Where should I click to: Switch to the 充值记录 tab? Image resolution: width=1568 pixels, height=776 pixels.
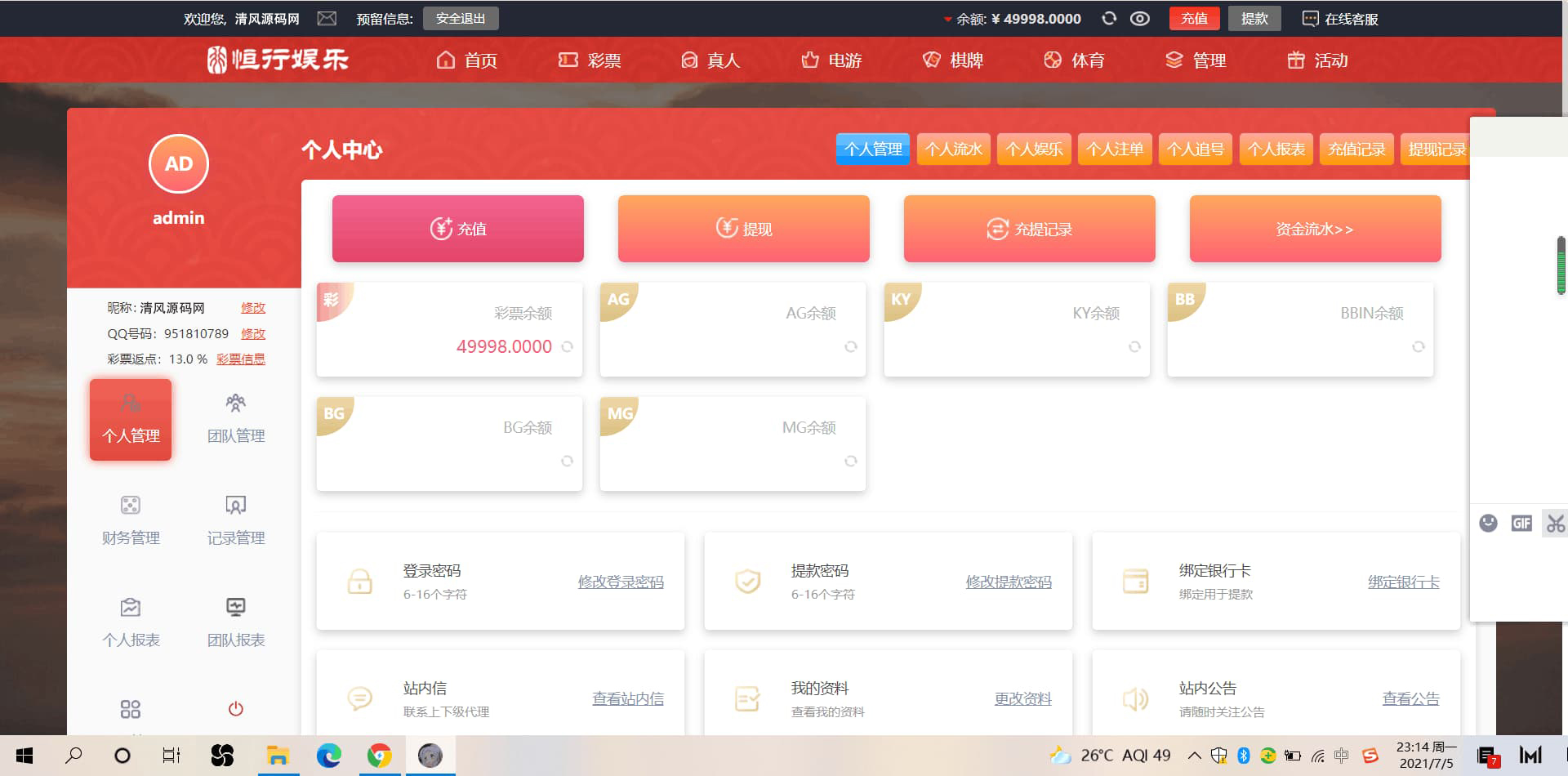pyautogui.click(x=1356, y=149)
